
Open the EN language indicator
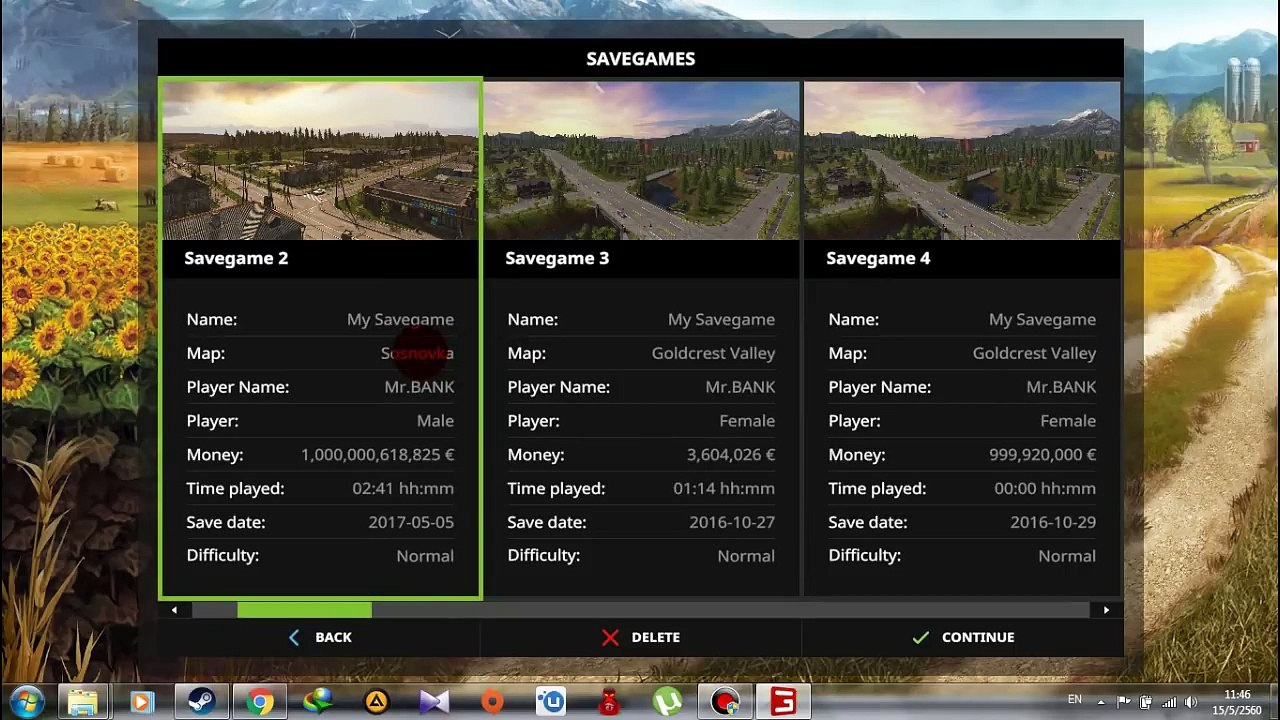tap(1075, 700)
